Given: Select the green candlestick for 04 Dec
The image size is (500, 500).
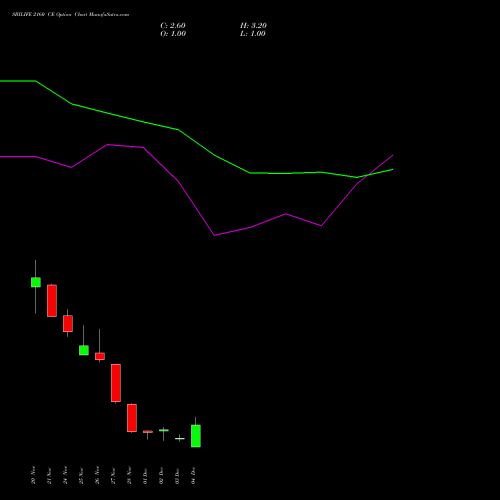Looking at the screenshot, I should pyautogui.click(x=196, y=436).
